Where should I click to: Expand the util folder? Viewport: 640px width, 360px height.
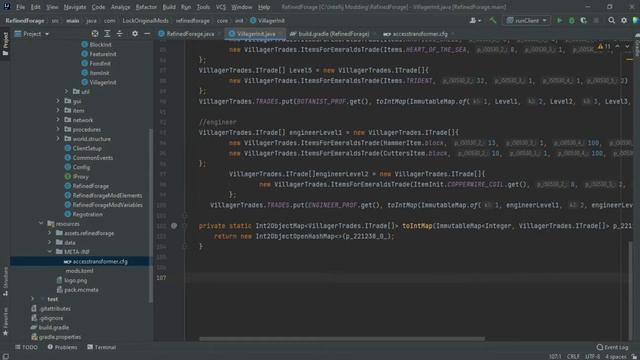point(67,91)
